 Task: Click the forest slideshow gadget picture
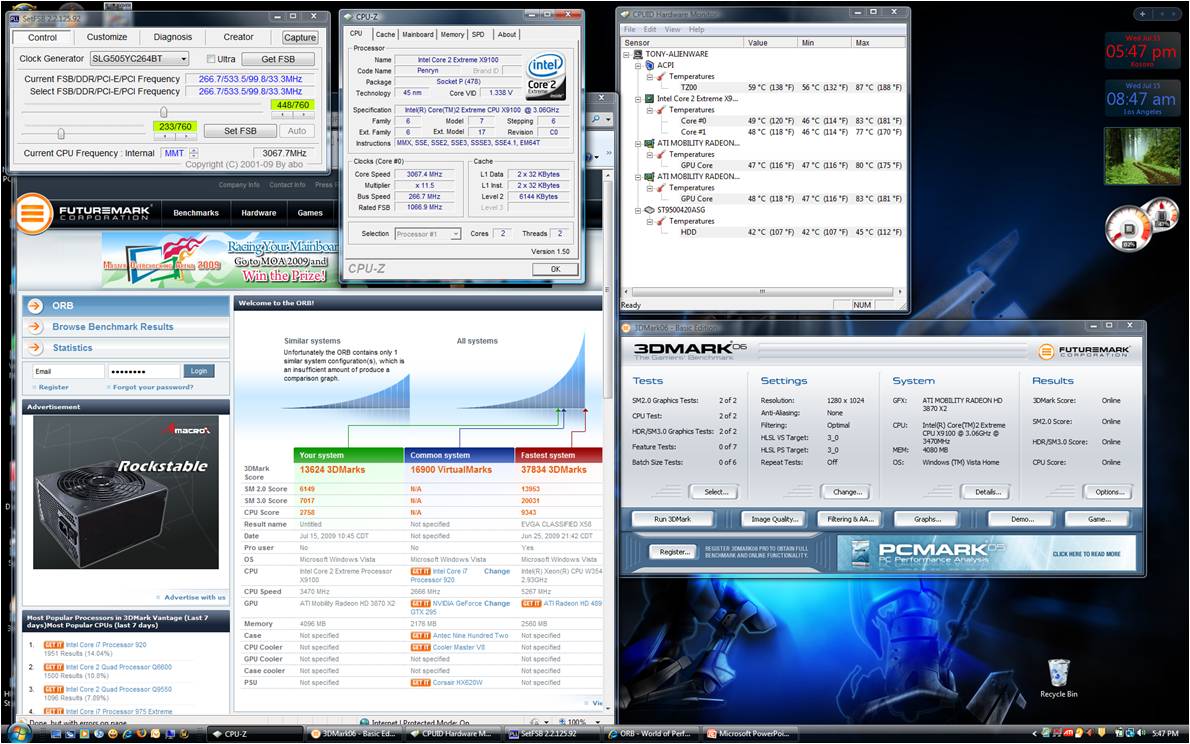point(1142,156)
